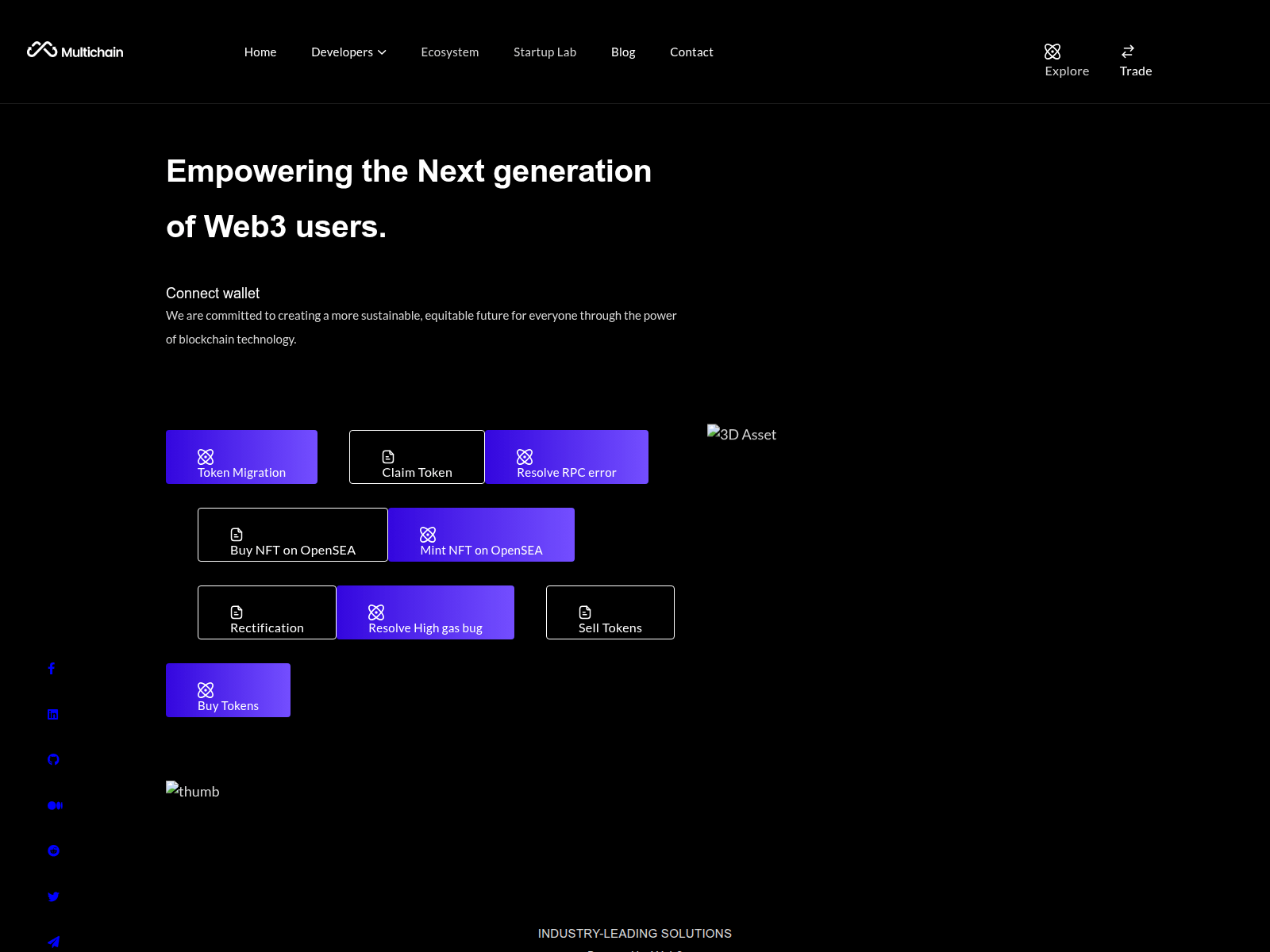This screenshot has height=952, width=1270.
Task: Open the Home menu item
Action: [x=260, y=52]
